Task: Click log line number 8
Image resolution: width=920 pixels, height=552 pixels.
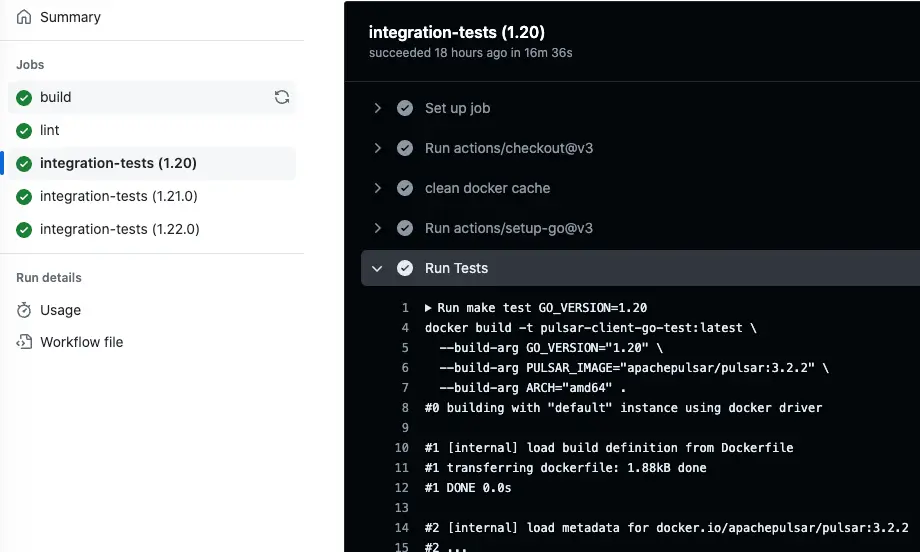Action: (405, 408)
